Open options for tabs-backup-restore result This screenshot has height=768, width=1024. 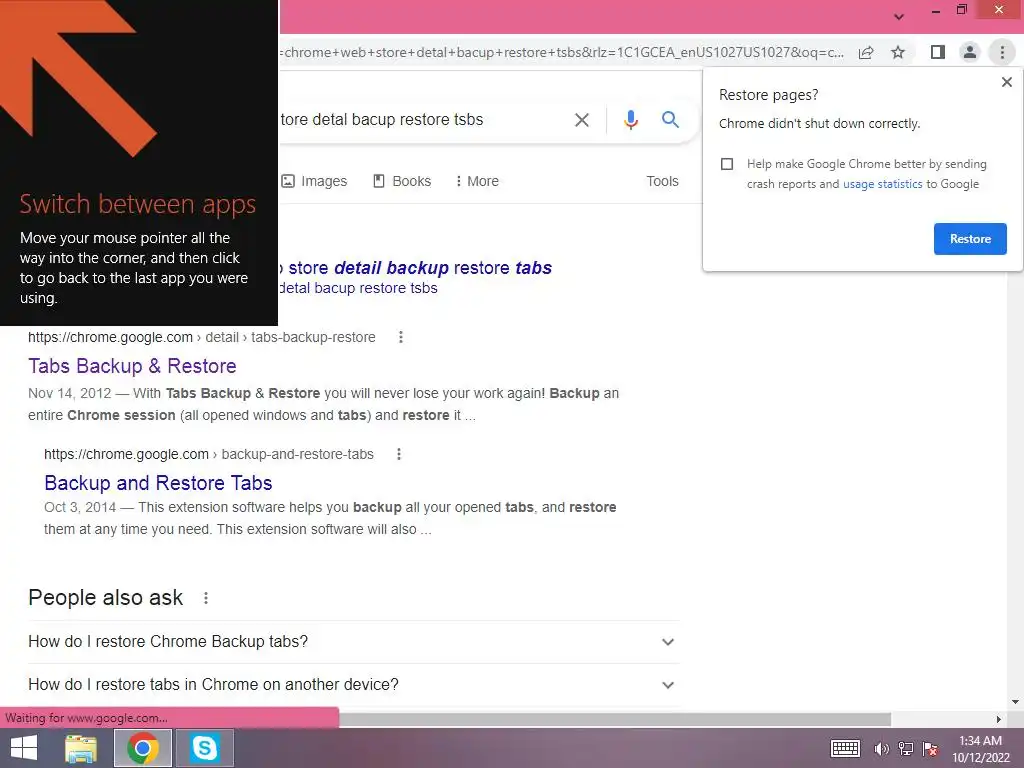pyautogui.click(x=400, y=337)
